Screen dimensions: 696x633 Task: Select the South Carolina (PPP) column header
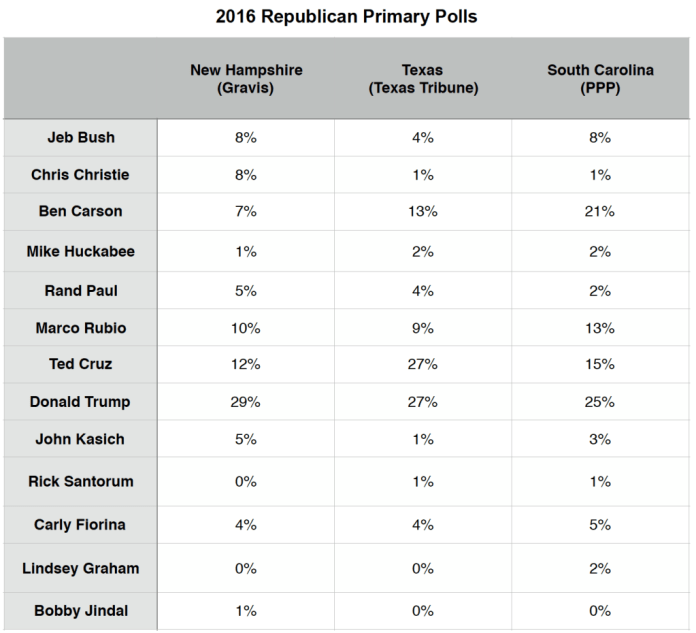[x=601, y=79]
